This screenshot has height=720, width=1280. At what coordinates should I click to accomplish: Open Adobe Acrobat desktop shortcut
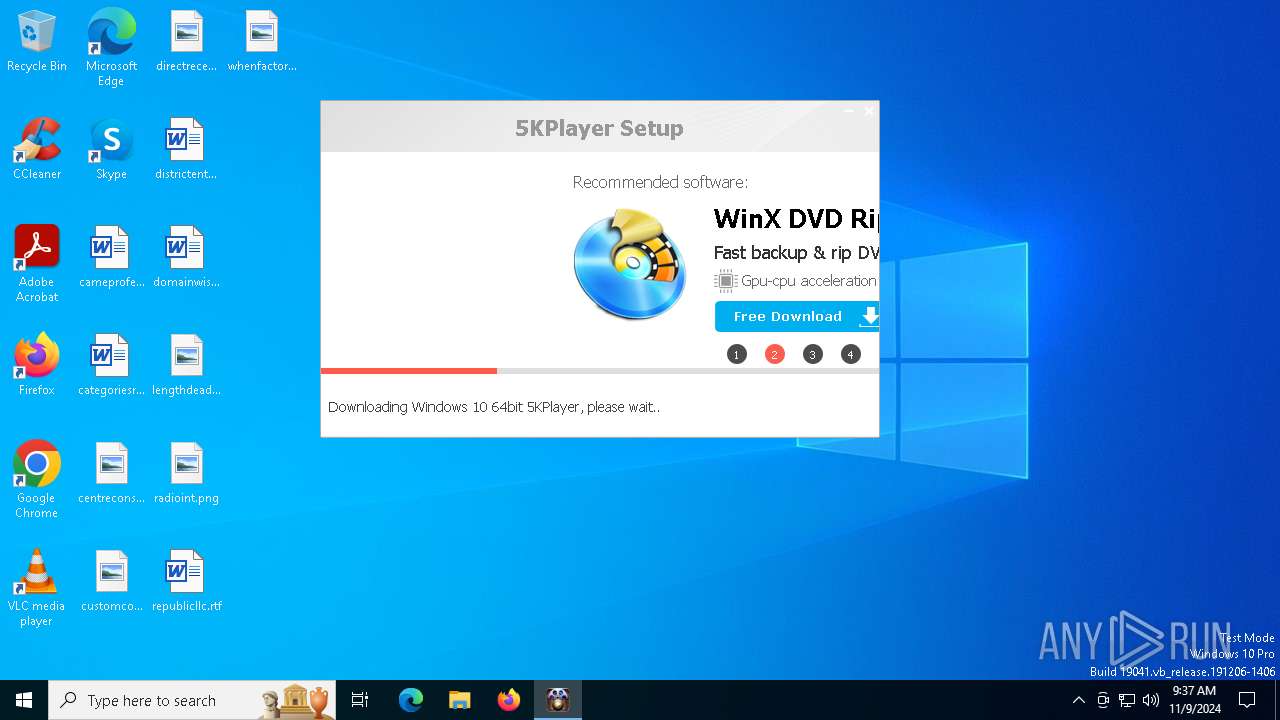[37, 263]
